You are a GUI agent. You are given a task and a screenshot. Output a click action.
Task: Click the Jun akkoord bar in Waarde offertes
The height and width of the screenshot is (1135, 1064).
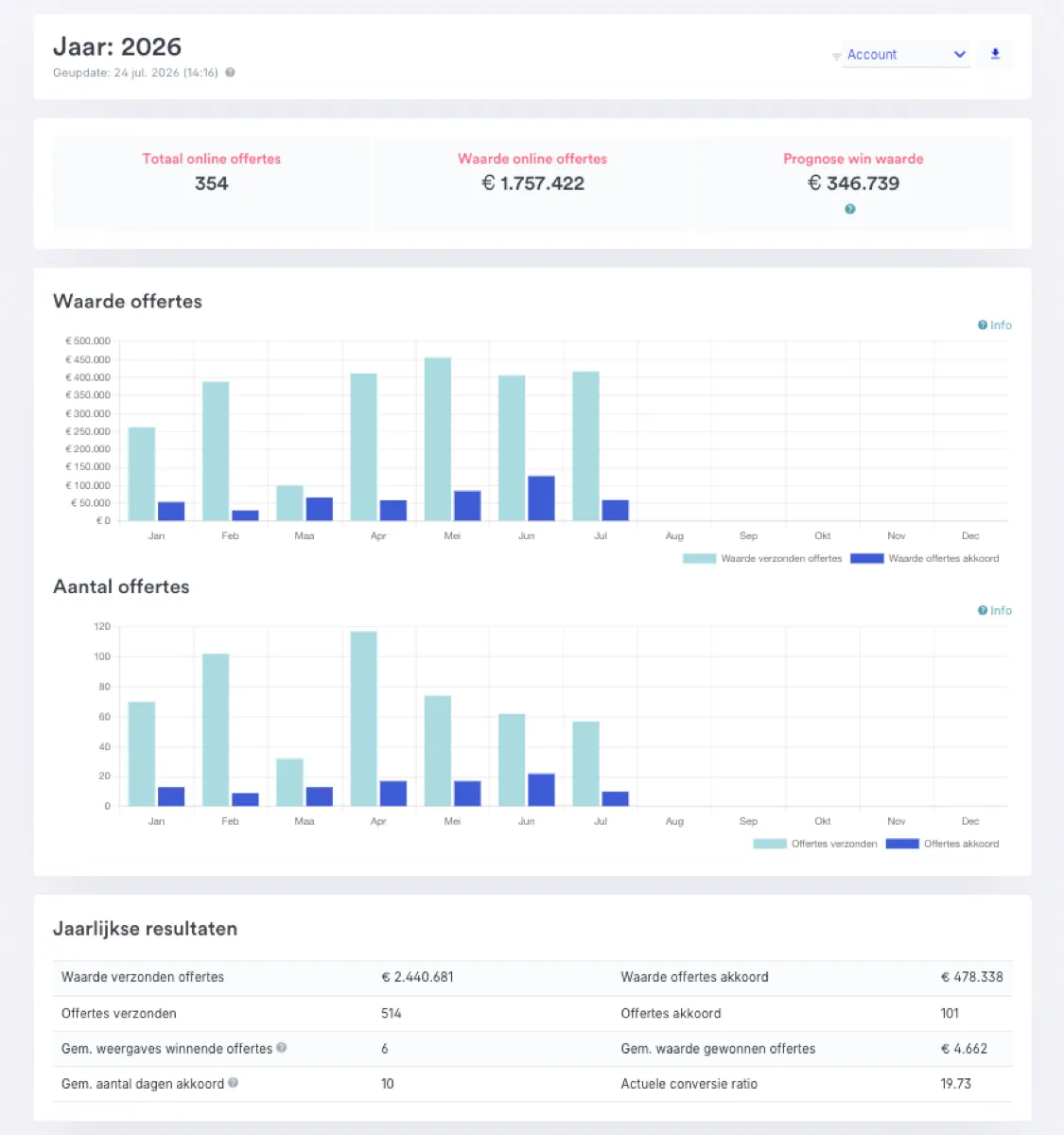point(541,498)
